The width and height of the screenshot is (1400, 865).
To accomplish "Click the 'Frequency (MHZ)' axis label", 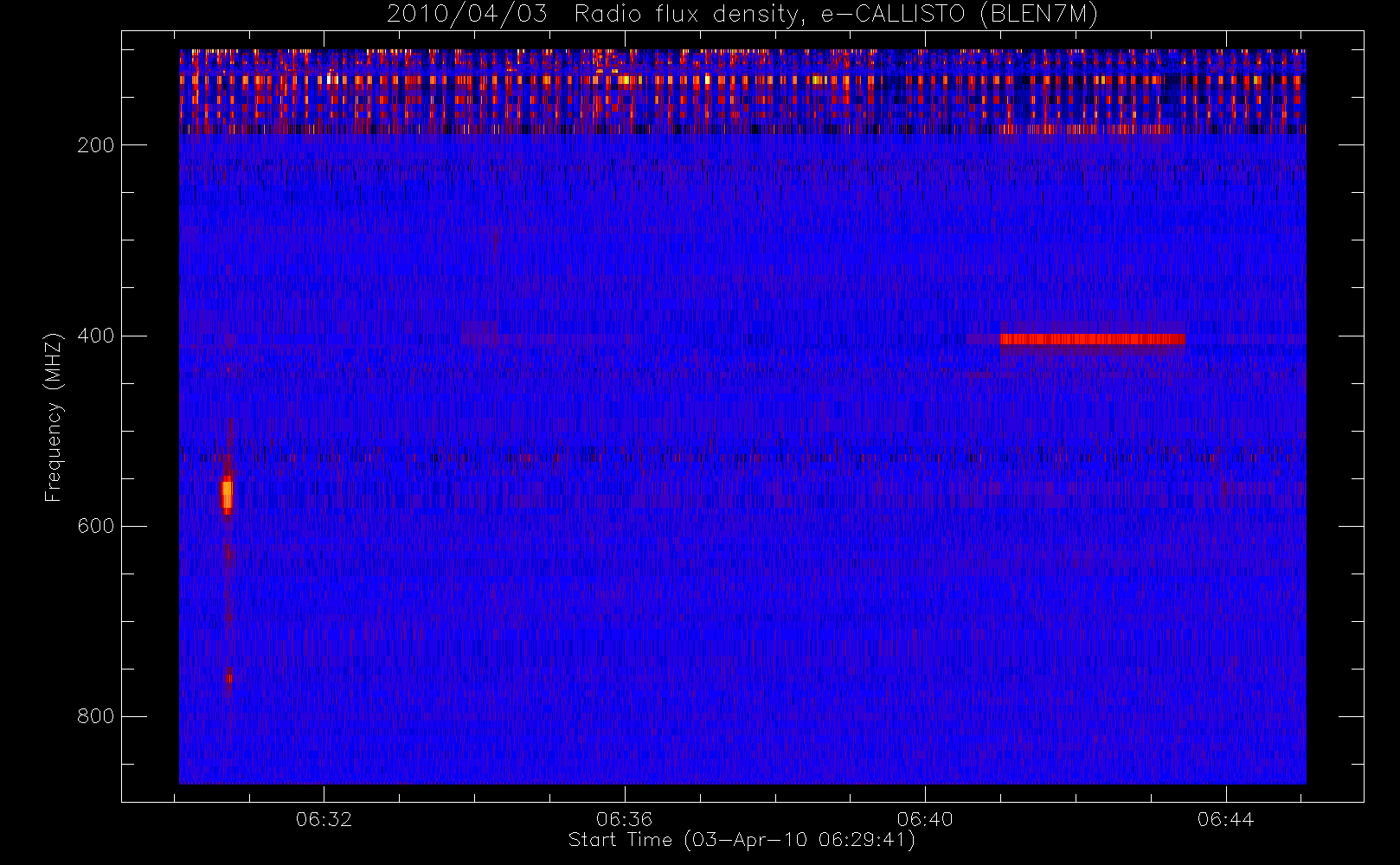I will 54,417.
